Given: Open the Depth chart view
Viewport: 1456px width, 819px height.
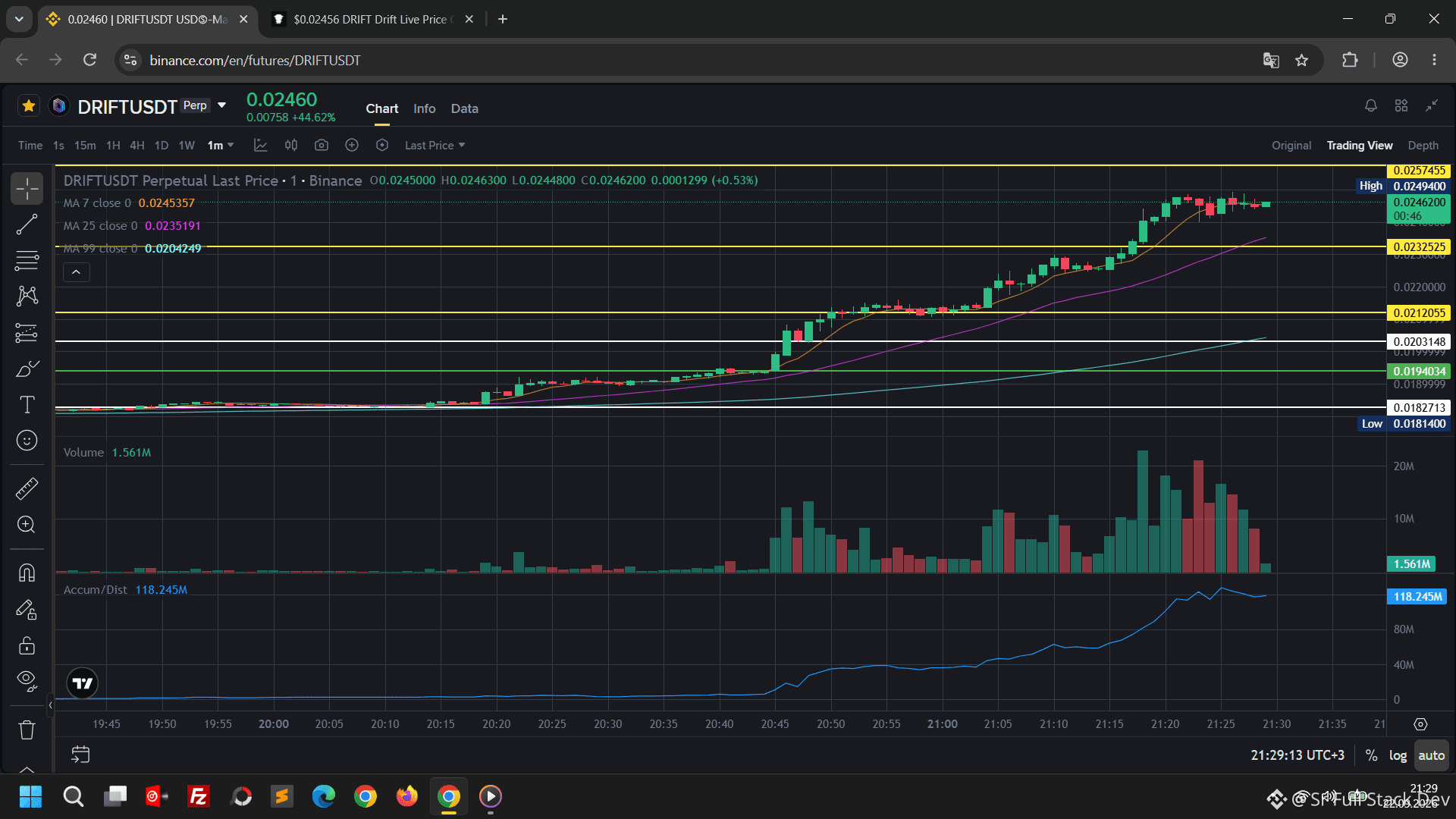Looking at the screenshot, I should click(x=1423, y=146).
